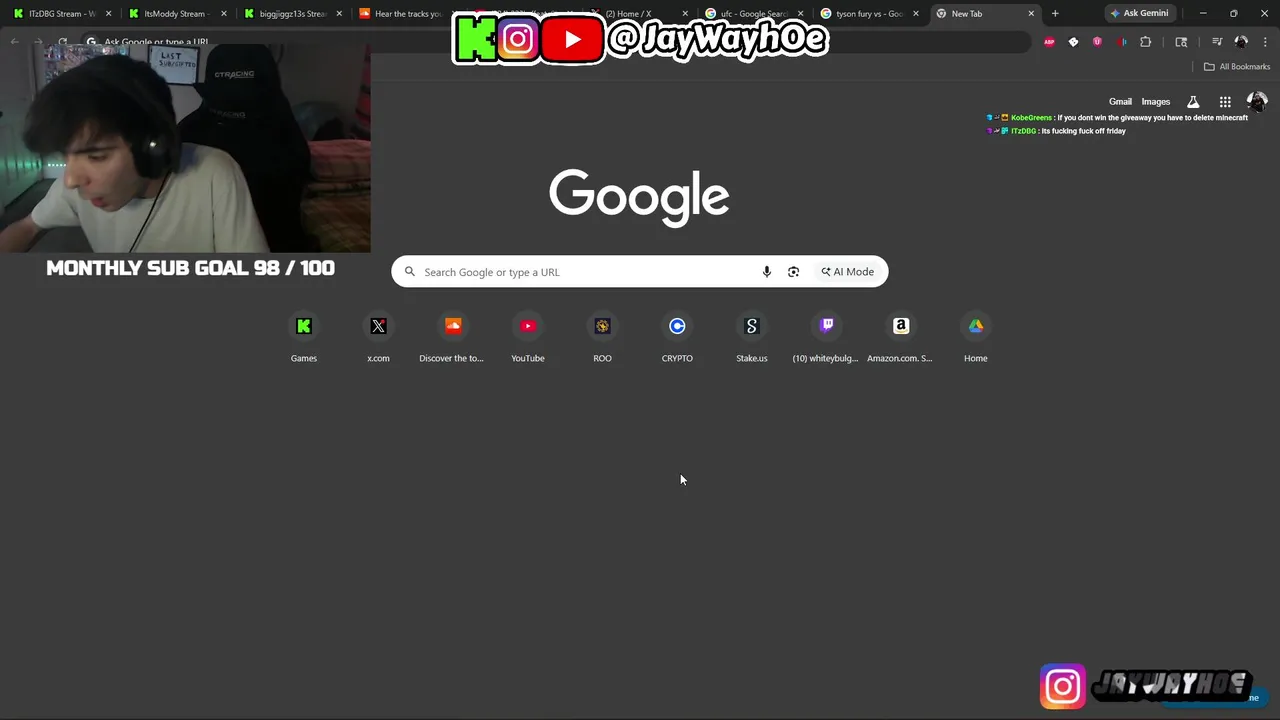Open the Google Drive Home shortcut tile
1280x720 pixels.
pyautogui.click(x=976, y=339)
